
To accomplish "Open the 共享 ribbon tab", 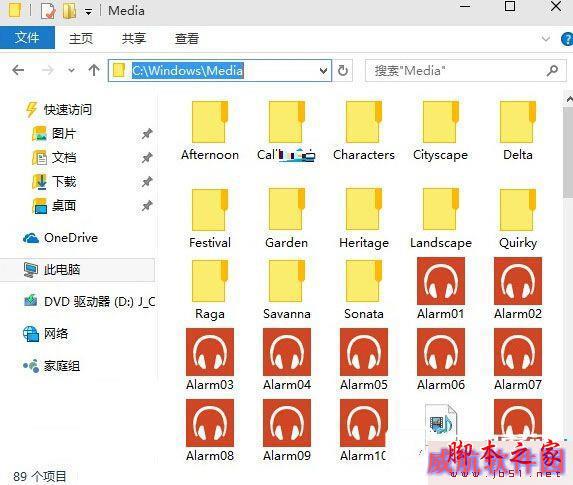I will [x=134, y=38].
